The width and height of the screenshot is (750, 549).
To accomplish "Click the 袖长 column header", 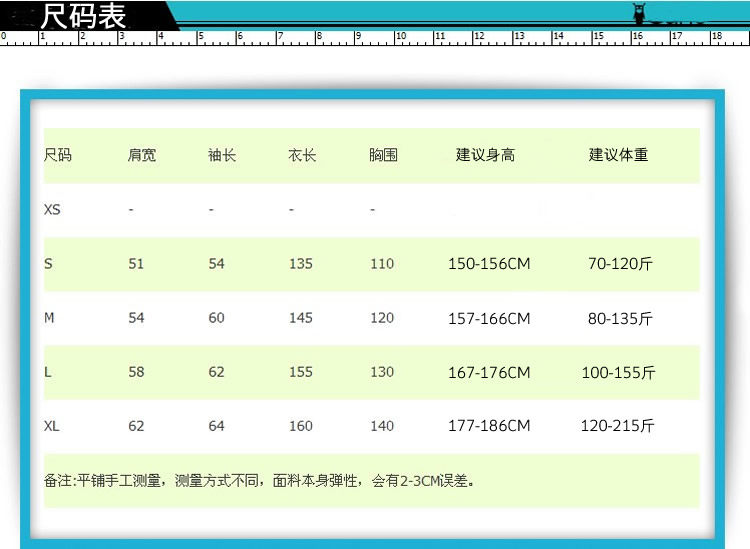I will click(222, 155).
